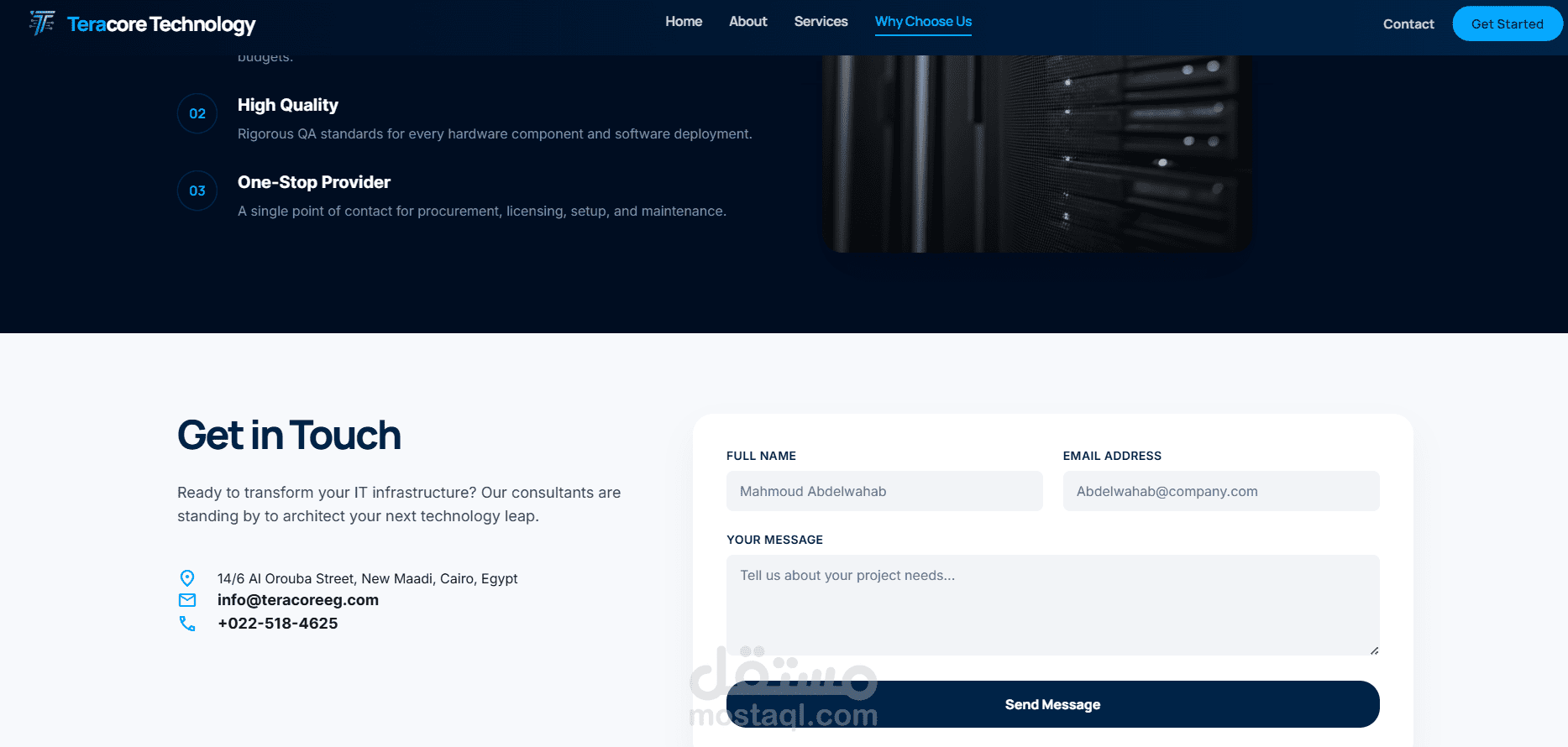Click the Send Message button
The width and height of the screenshot is (1568, 747).
click(1053, 704)
